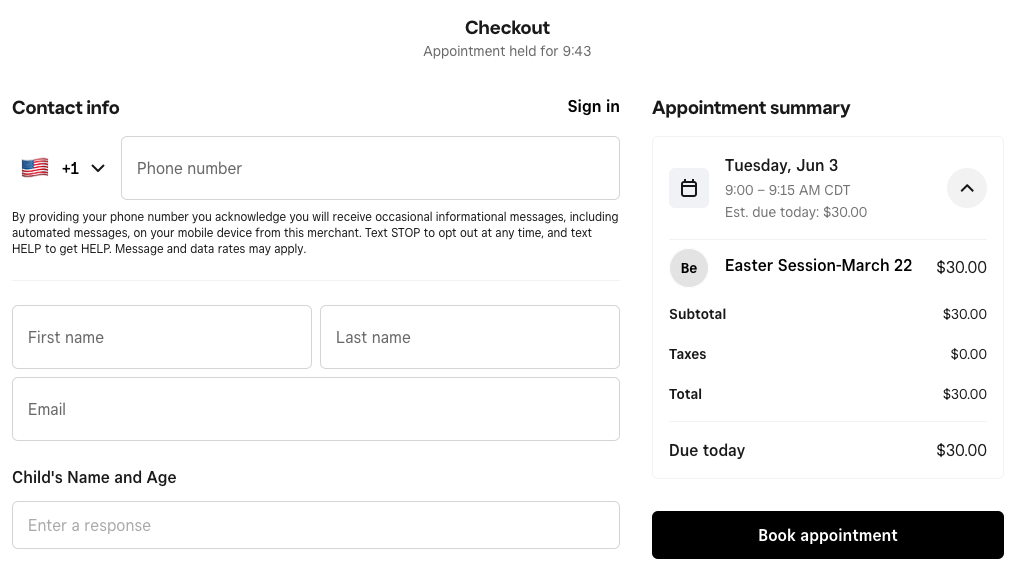Click the appointment held timer text
The height and width of the screenshot is (579, 1017).
[507, 51]
